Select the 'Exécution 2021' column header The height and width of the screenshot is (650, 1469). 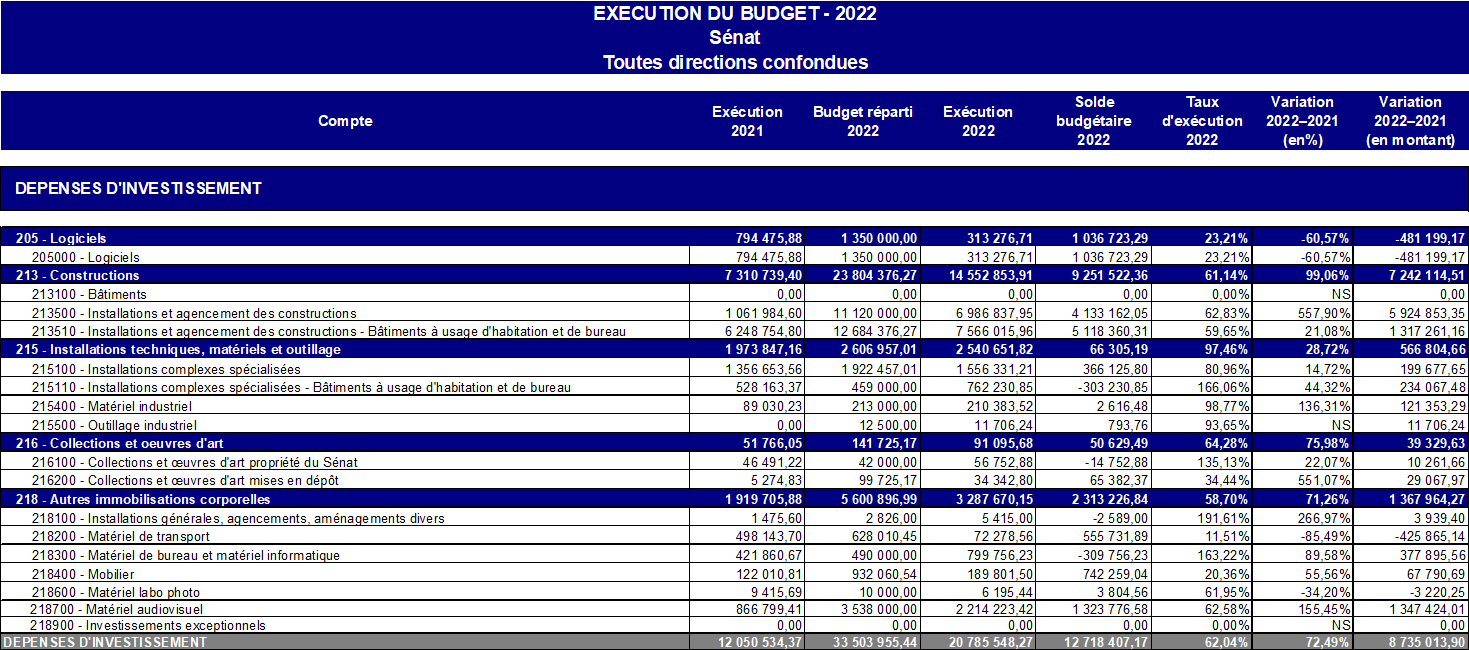[x=747, y=121]
